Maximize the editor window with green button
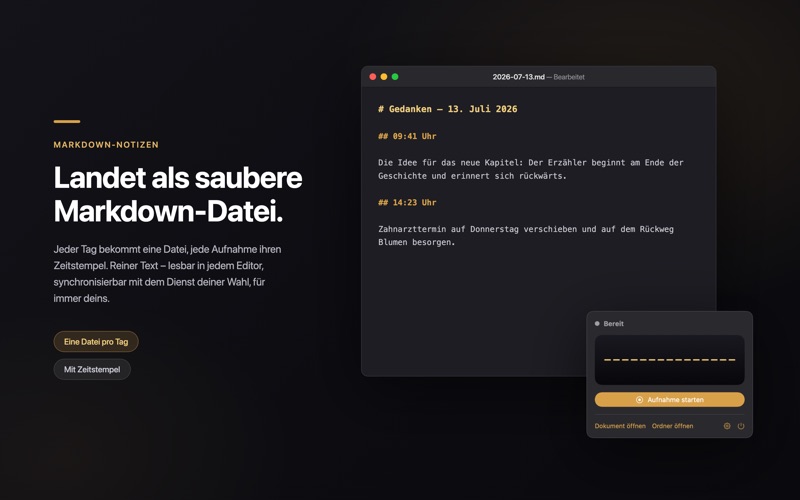The height and width of the screenshot is (500, 800). [395, 77]
